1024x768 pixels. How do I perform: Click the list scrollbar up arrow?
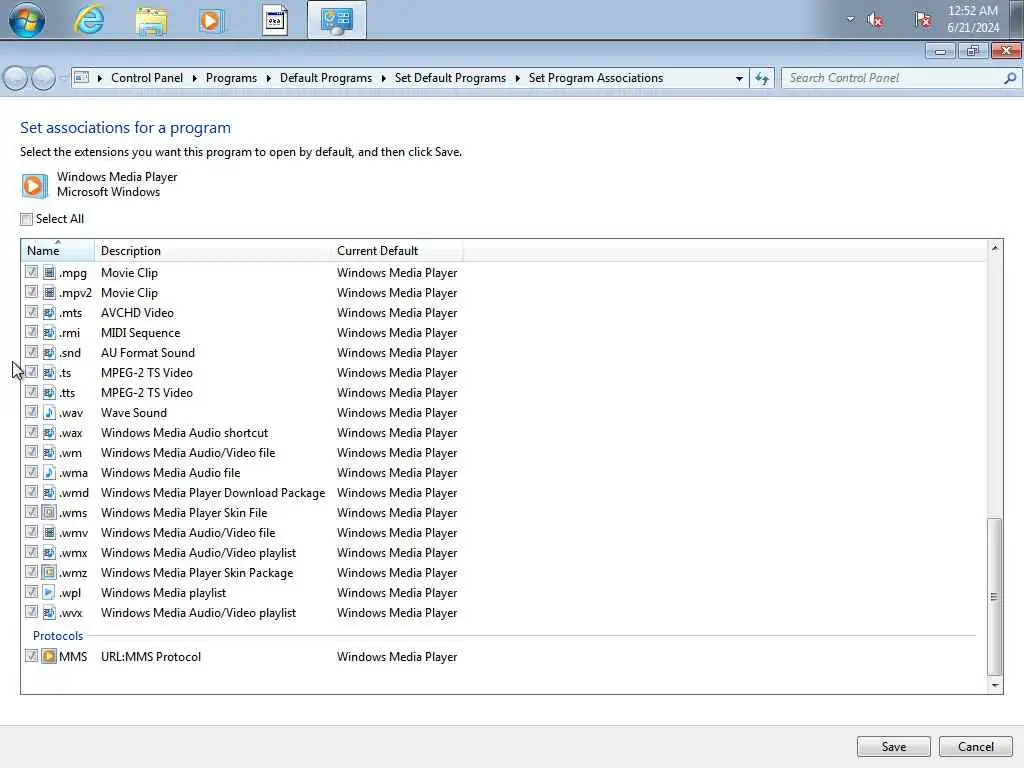[x=995, y=248]
